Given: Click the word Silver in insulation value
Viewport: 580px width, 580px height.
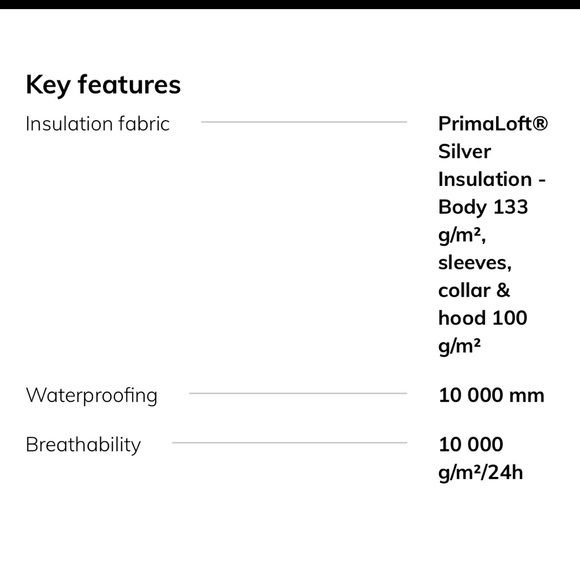Looking at the screenshot, I should pos(465,151).
